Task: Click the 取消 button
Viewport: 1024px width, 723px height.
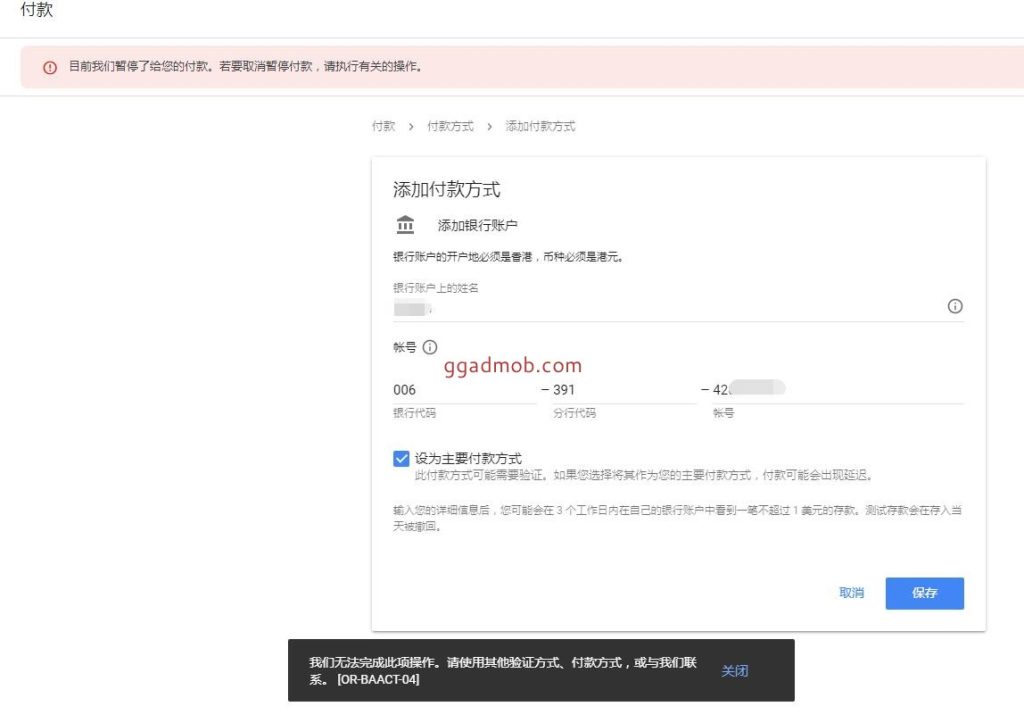Action: pyautogui.click(x=851, y=593)
